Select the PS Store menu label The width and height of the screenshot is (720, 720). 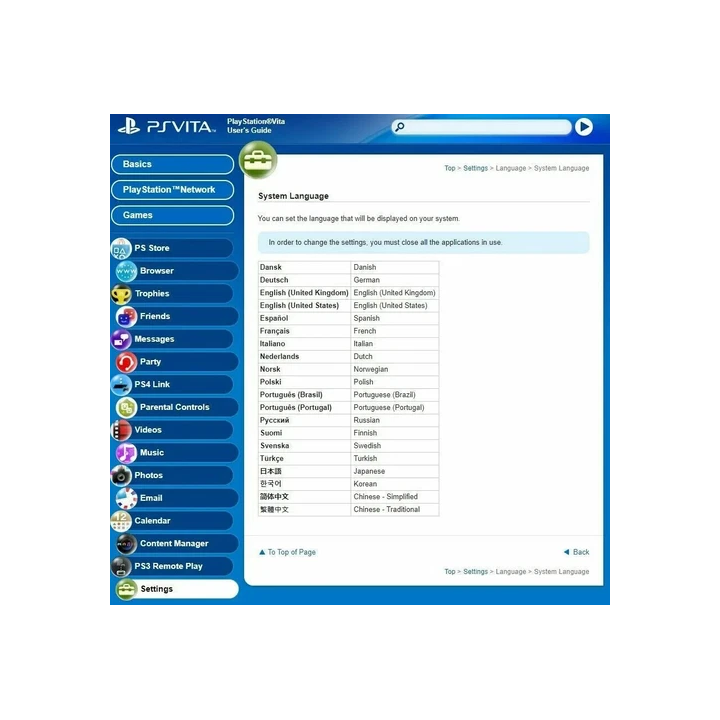tap(152, 248)
